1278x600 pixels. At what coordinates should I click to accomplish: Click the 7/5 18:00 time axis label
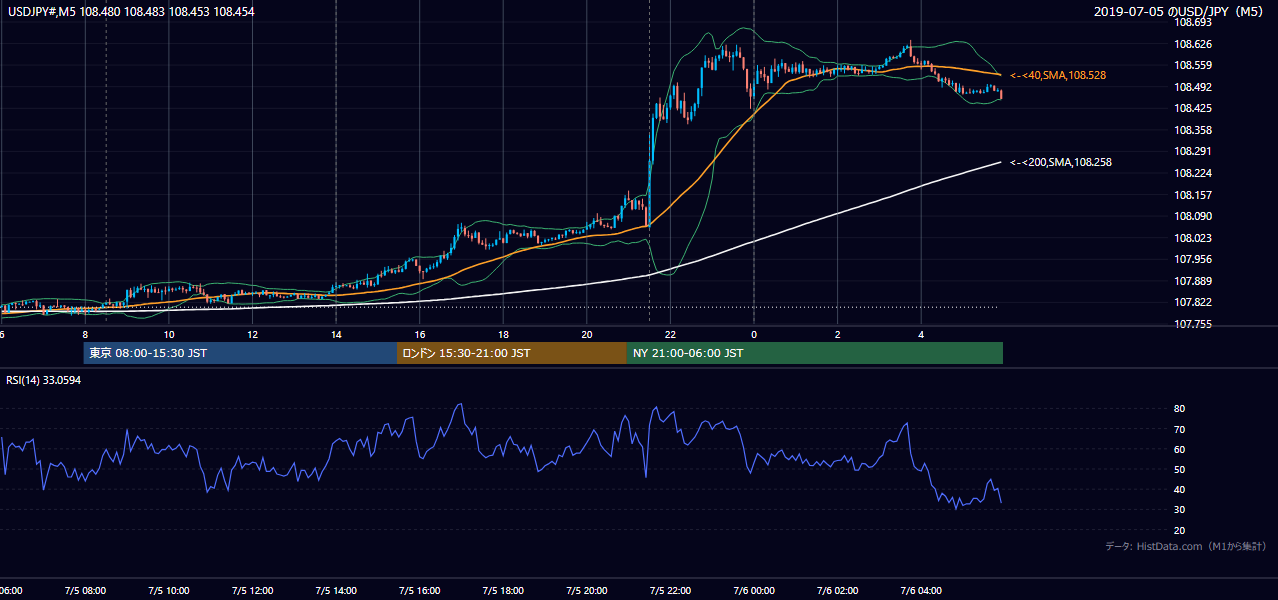(503, 591)
